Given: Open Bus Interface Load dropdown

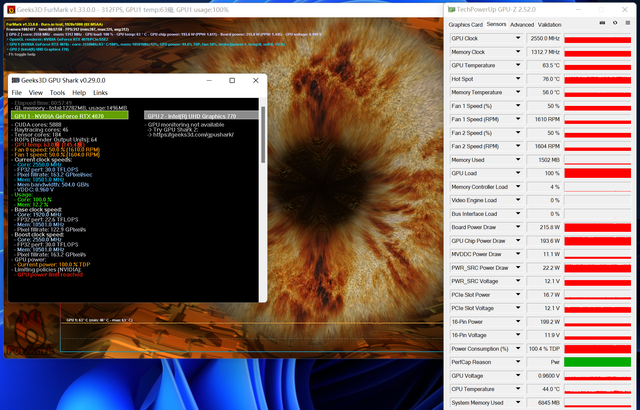Looking at the screenshot, I should click(518, 213).
